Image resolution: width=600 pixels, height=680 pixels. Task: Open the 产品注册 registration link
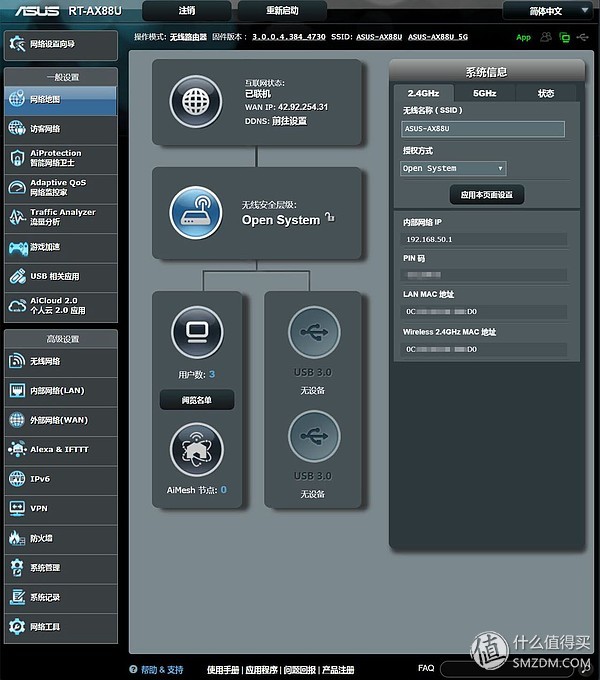click(338, 670)
